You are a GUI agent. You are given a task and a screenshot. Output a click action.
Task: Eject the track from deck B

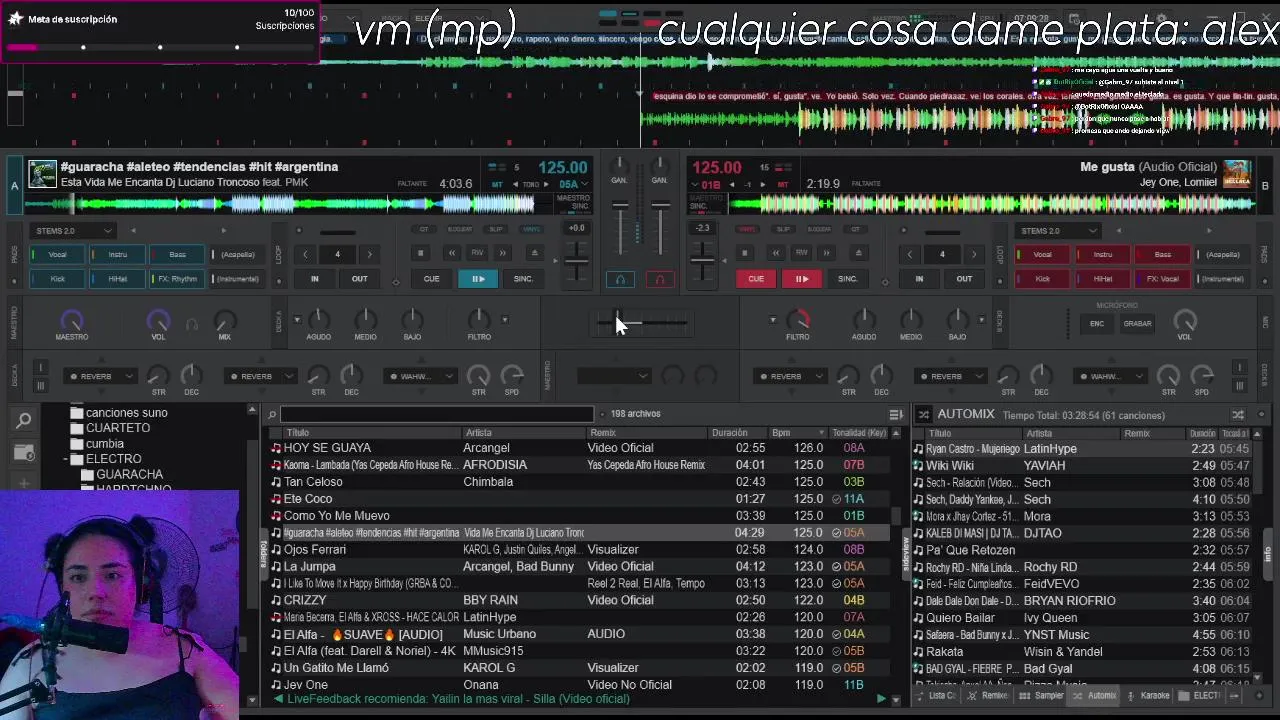858,253
